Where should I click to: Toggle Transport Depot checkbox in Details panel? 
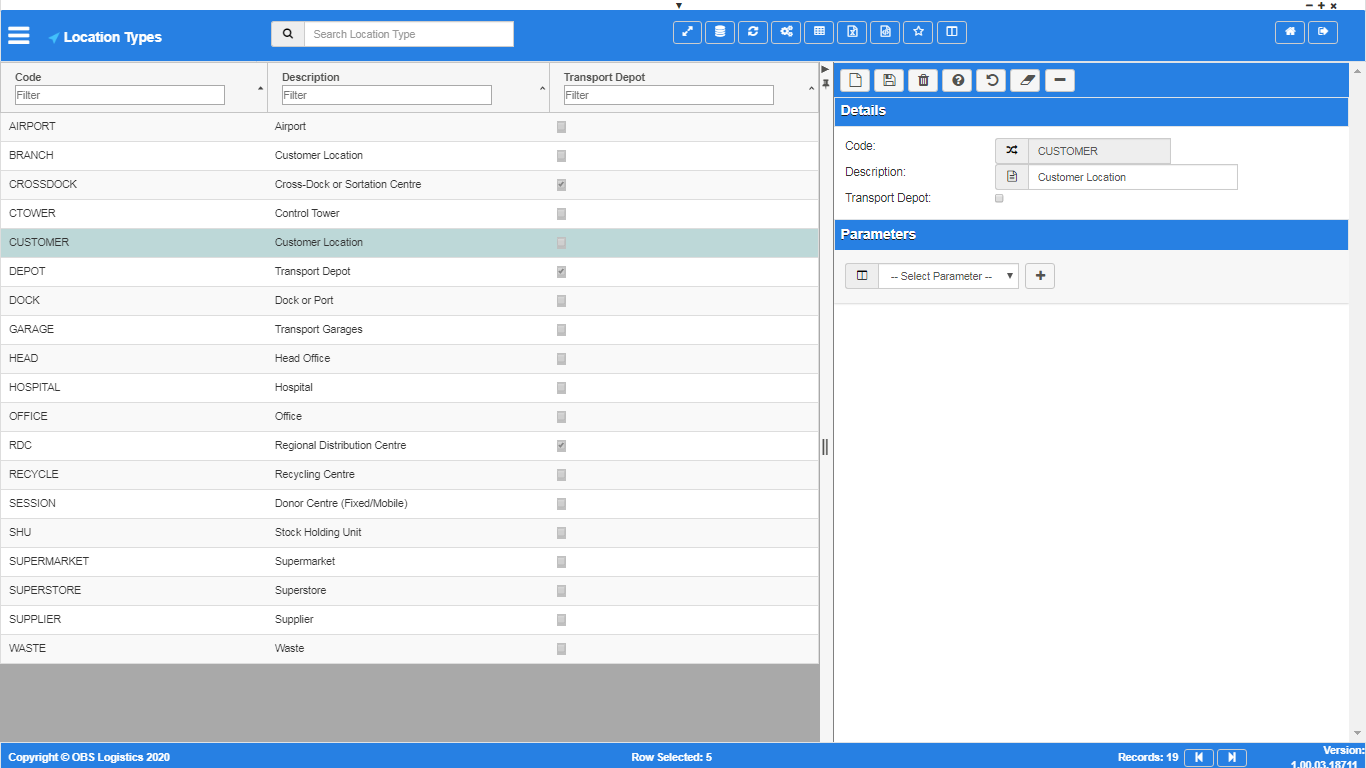(x=999, y=198)
